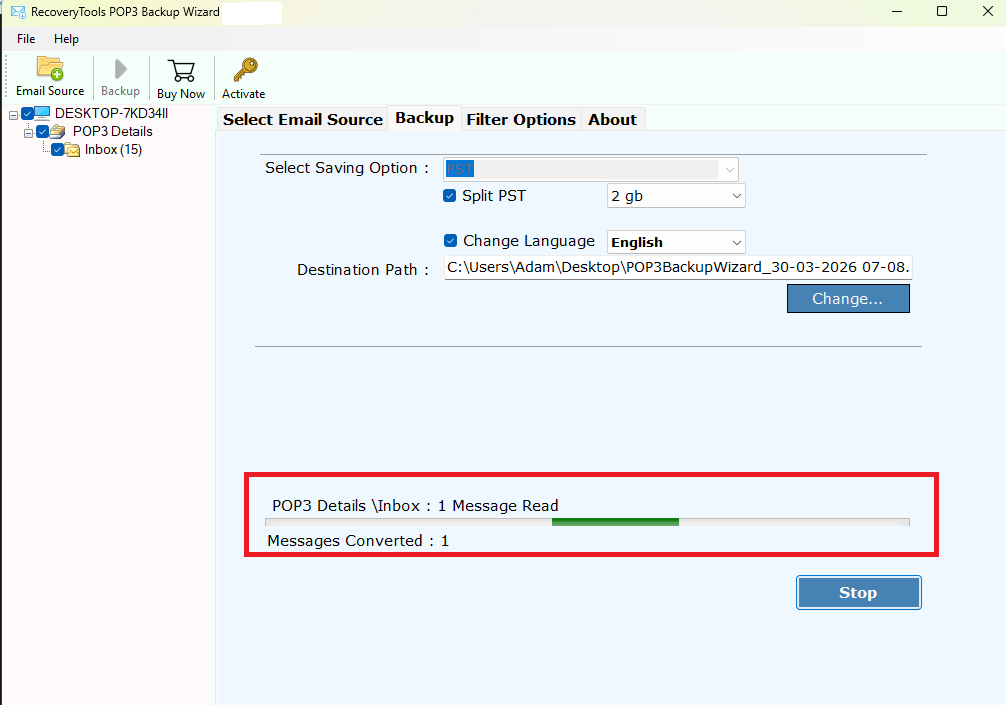Image resolution: width=1006 pixels, height=705 pixels.
Task: Click the Stop button
Action: (x=858, y=593)
